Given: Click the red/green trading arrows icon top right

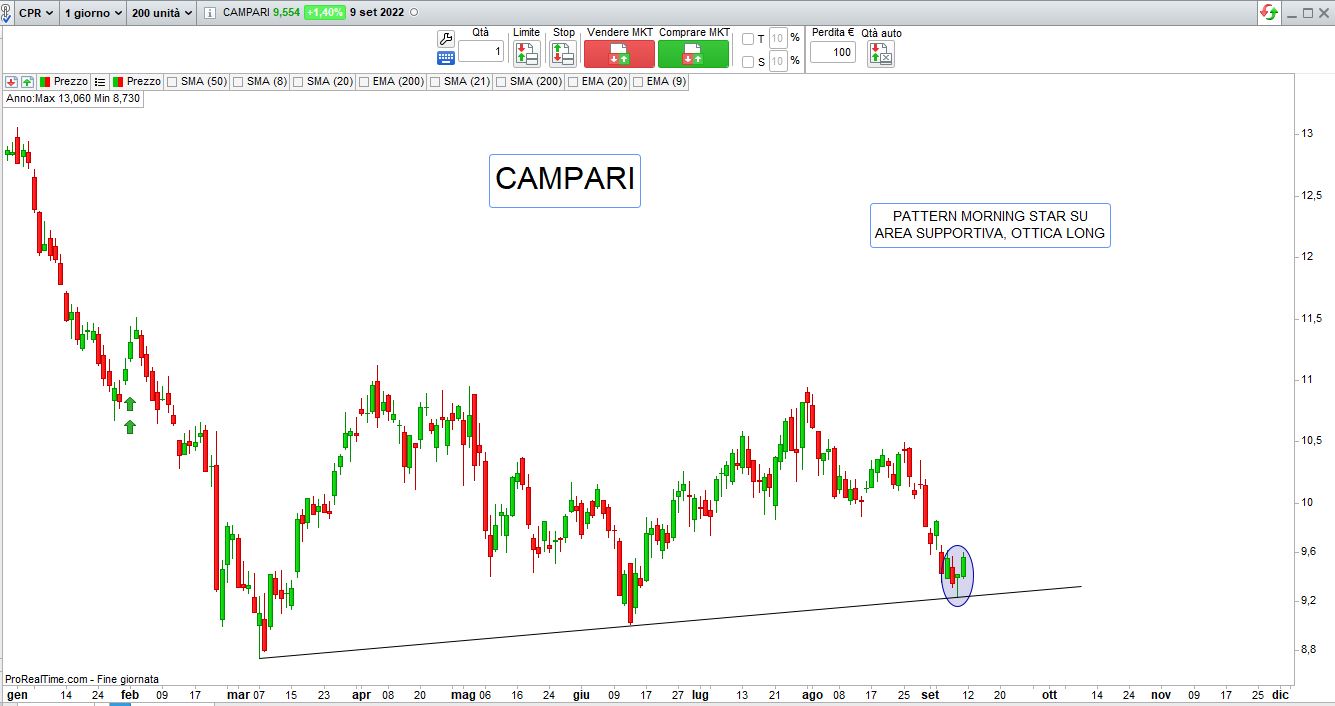Looking at the screenshot, I should coord(1268,12).
